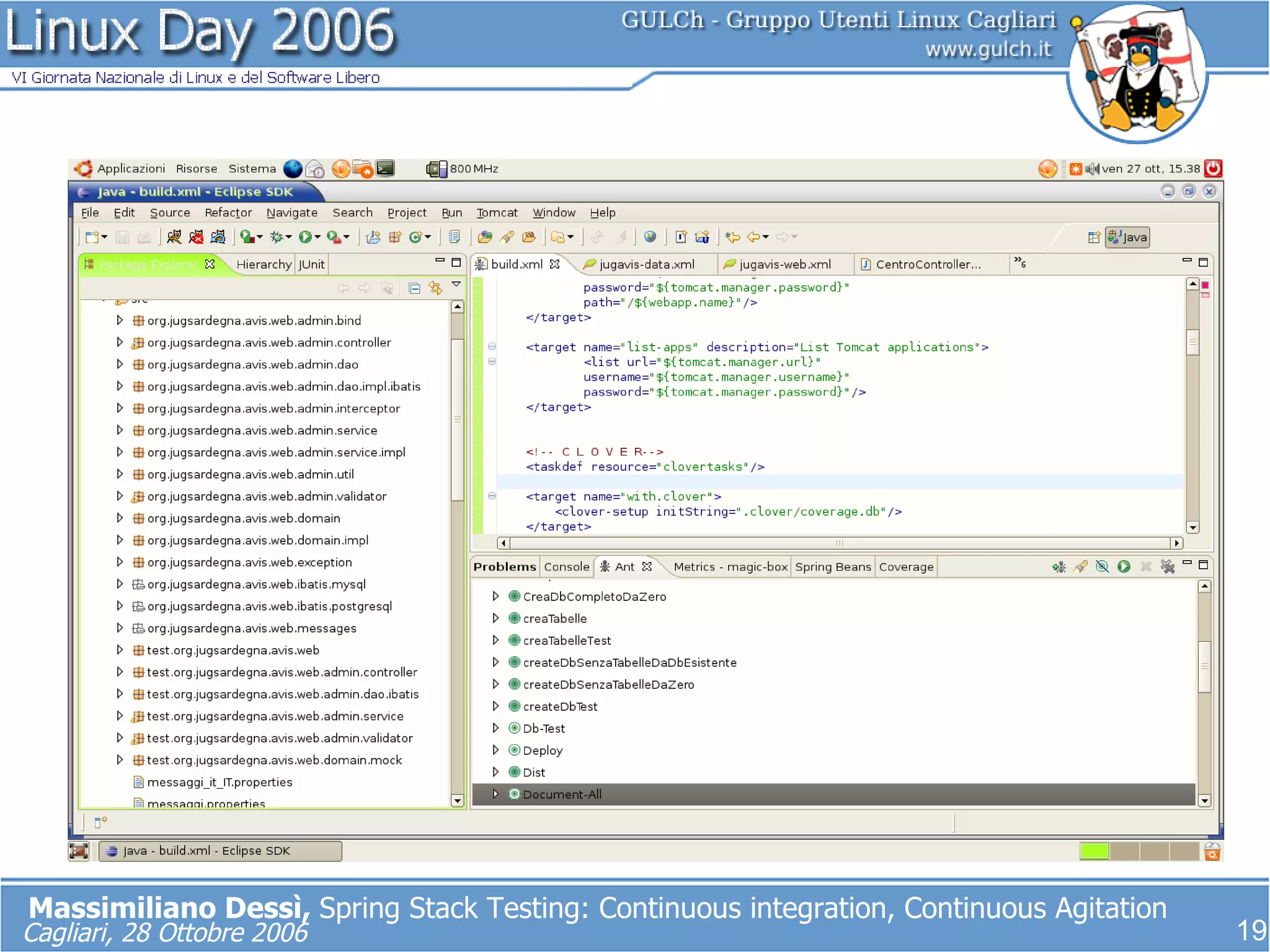Screen dimensions: 1270x952
Task: Click the date and time clock applet
Action: coord(1150,169)
